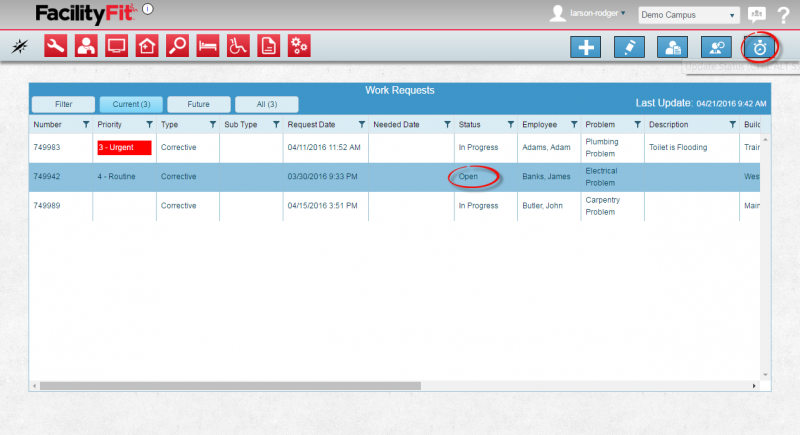Open the house buildings module icon
Screen dimensions: 800x435
147,46
